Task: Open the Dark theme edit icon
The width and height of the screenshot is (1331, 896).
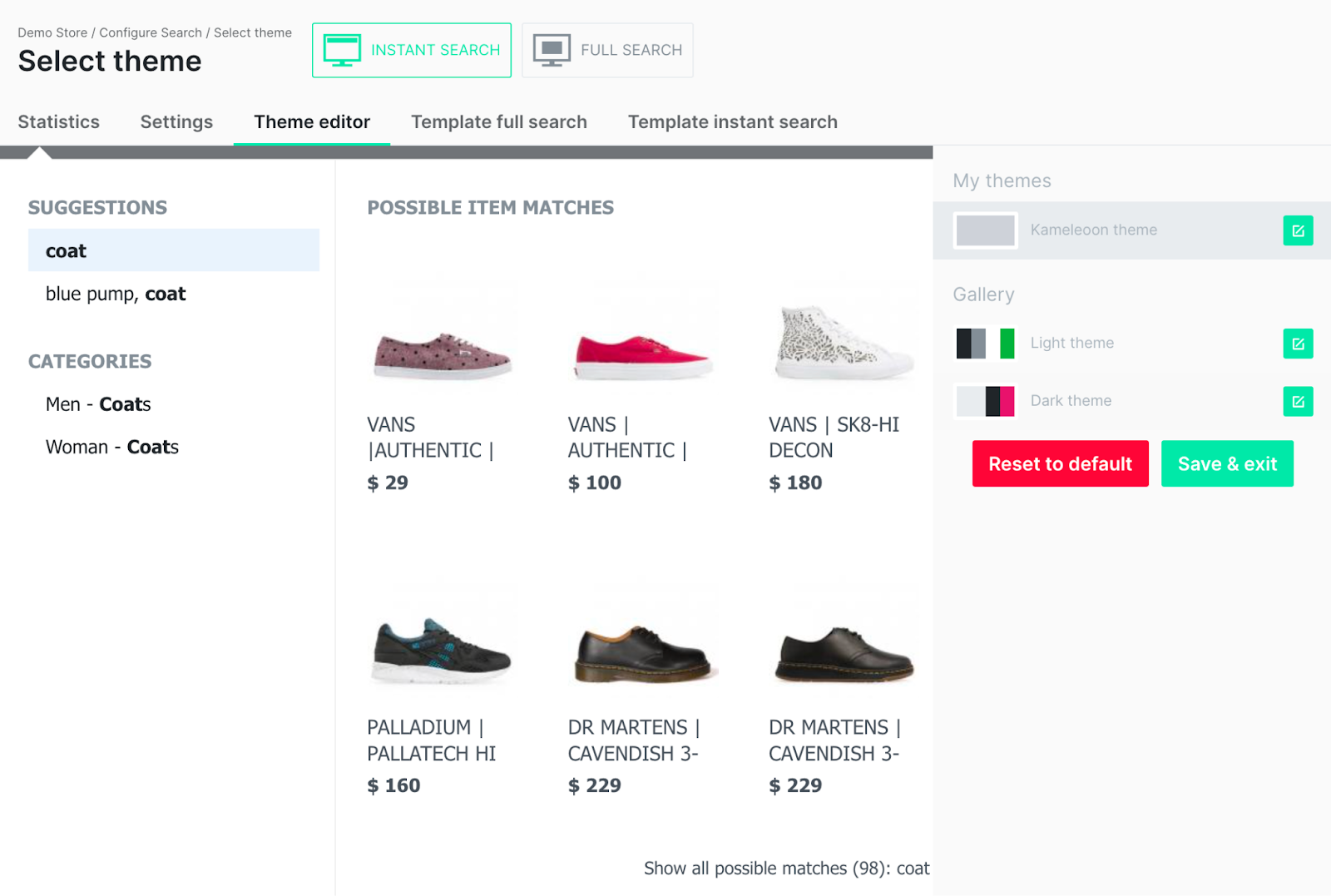Action: pos(1298,402)
